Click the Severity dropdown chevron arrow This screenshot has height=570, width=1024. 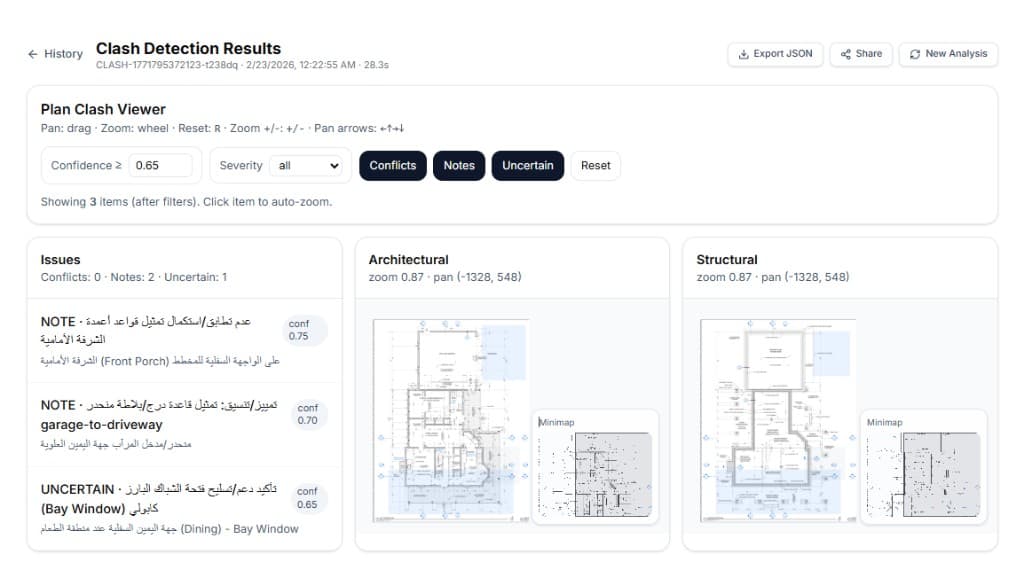point(334,166)
